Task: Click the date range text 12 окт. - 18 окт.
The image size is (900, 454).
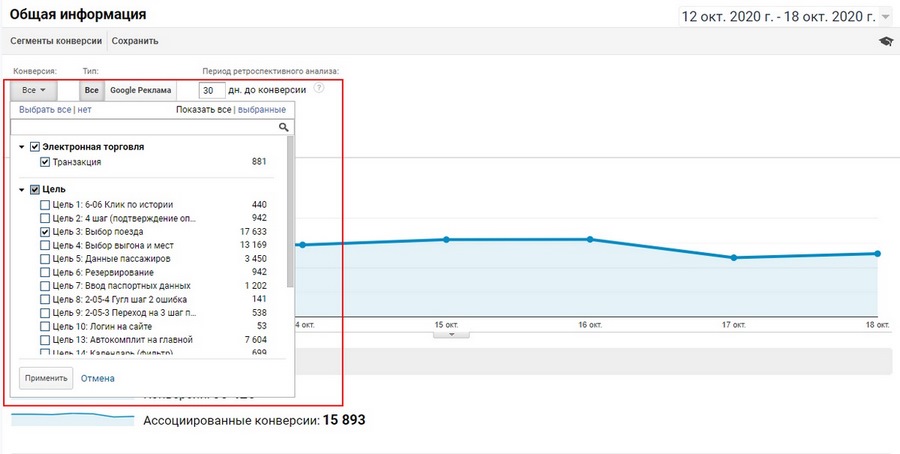Action: tap(778, 17)
